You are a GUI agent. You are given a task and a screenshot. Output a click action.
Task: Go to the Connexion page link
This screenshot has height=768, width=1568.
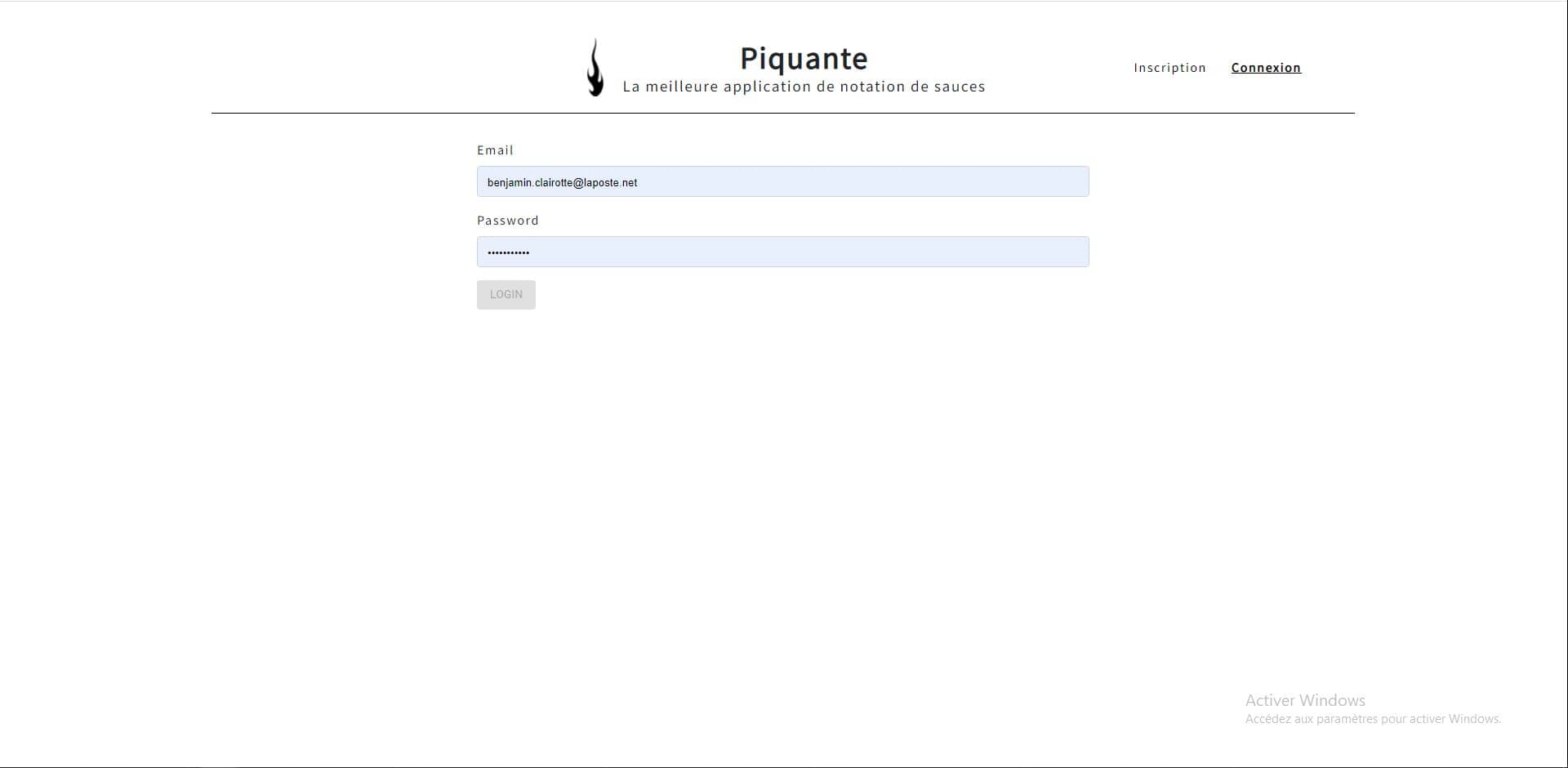pos(1266,68)
